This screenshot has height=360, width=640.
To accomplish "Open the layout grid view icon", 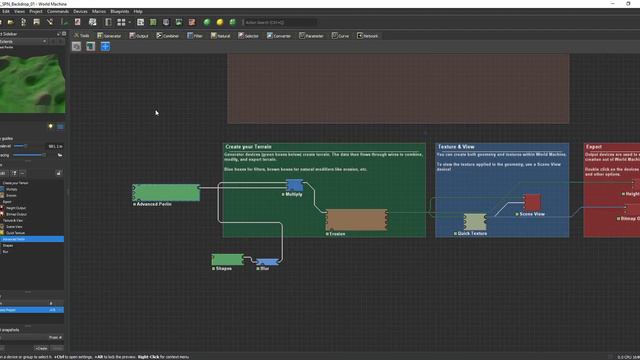I will click(x=121, y=22).
